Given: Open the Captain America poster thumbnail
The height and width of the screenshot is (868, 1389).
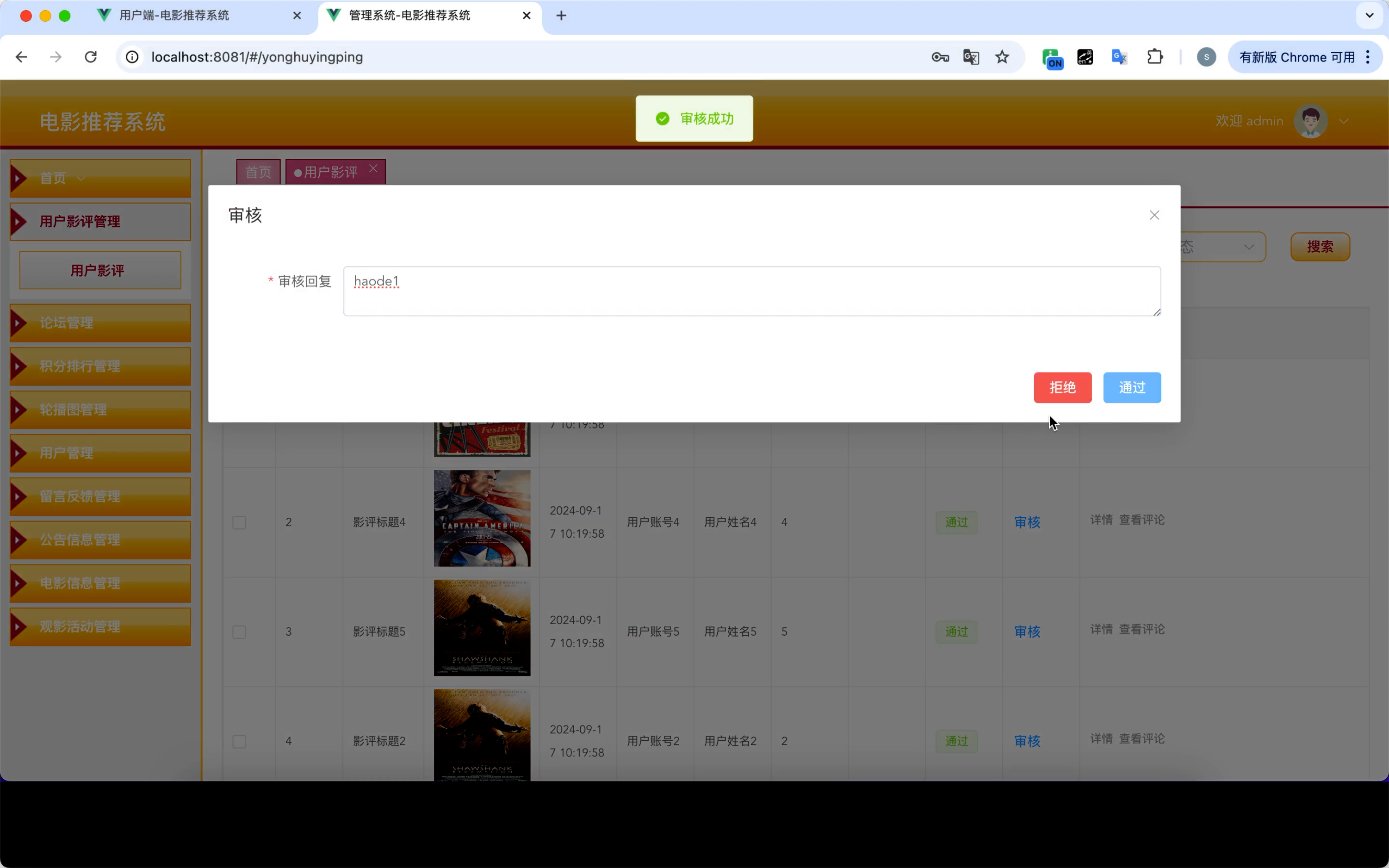Looking at the screenshot, I should pos(482,518).
